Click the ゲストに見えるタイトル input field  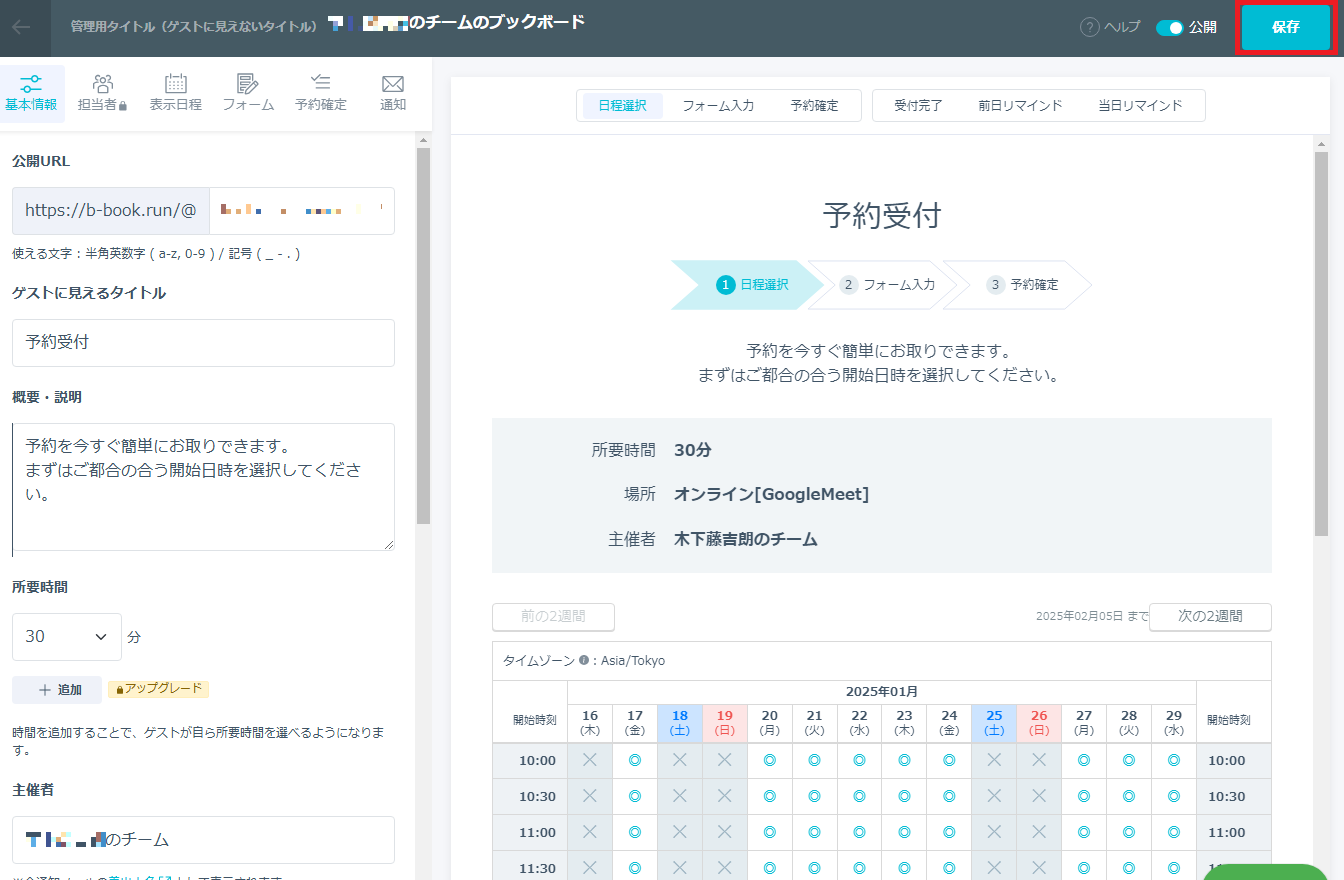203,343
